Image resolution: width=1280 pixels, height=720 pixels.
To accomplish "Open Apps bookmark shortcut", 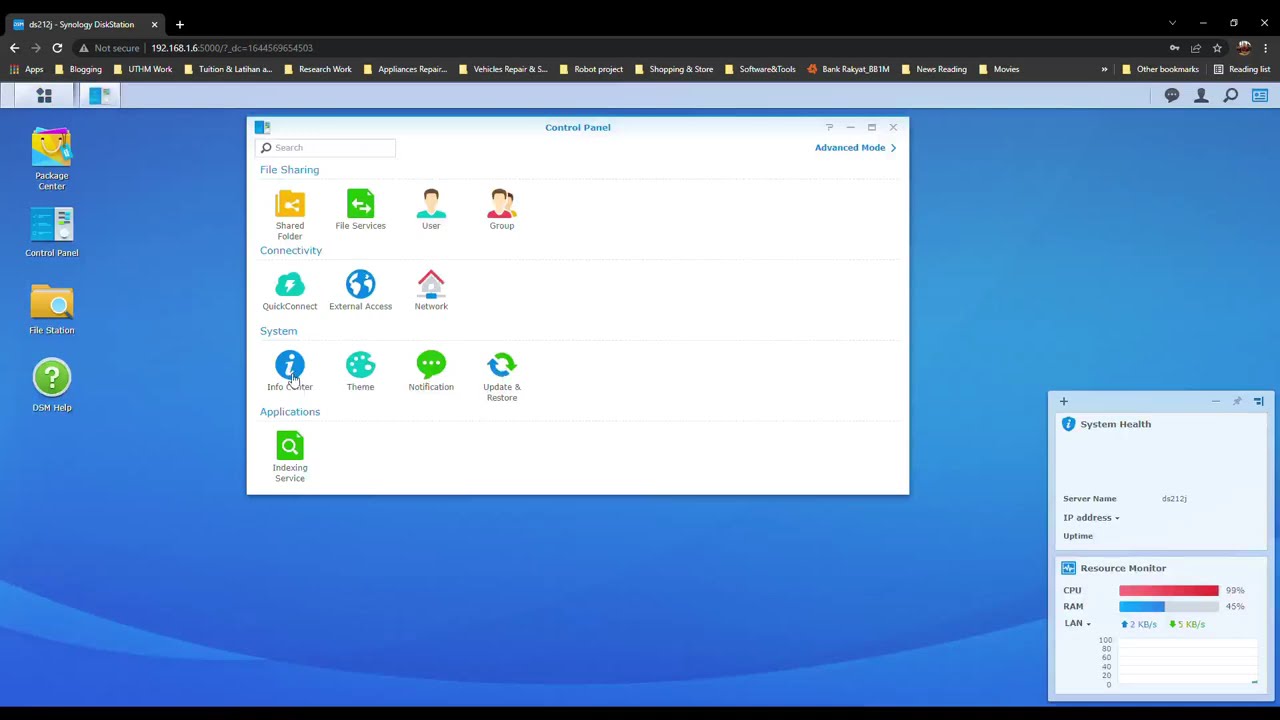I will [x=27, y=69].
